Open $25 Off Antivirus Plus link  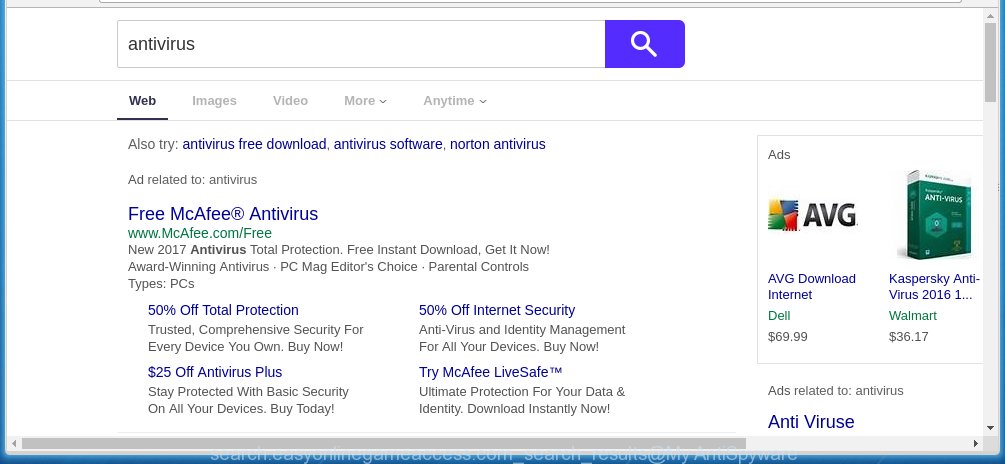tap(215, 372)
